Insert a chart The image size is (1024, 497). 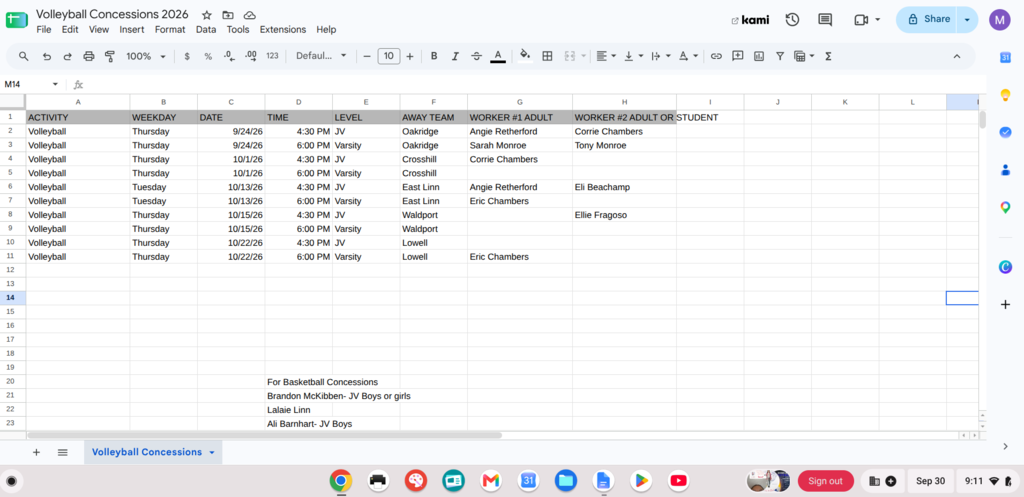tap(759, 56)
